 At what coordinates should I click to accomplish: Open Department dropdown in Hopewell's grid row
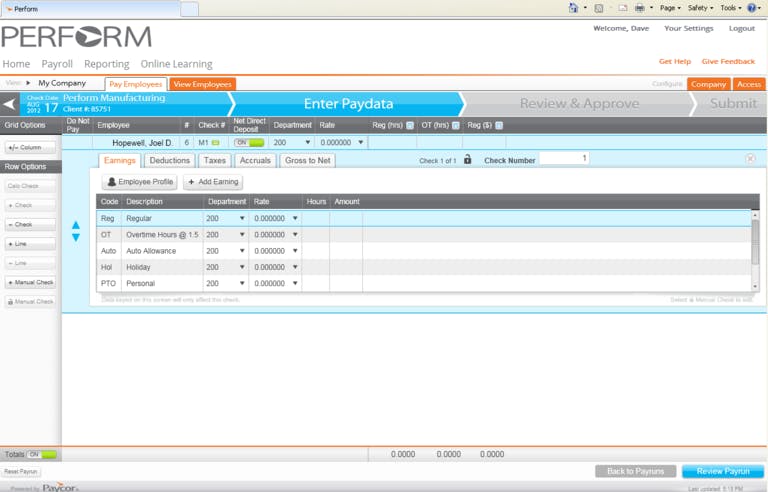[308, 143]
